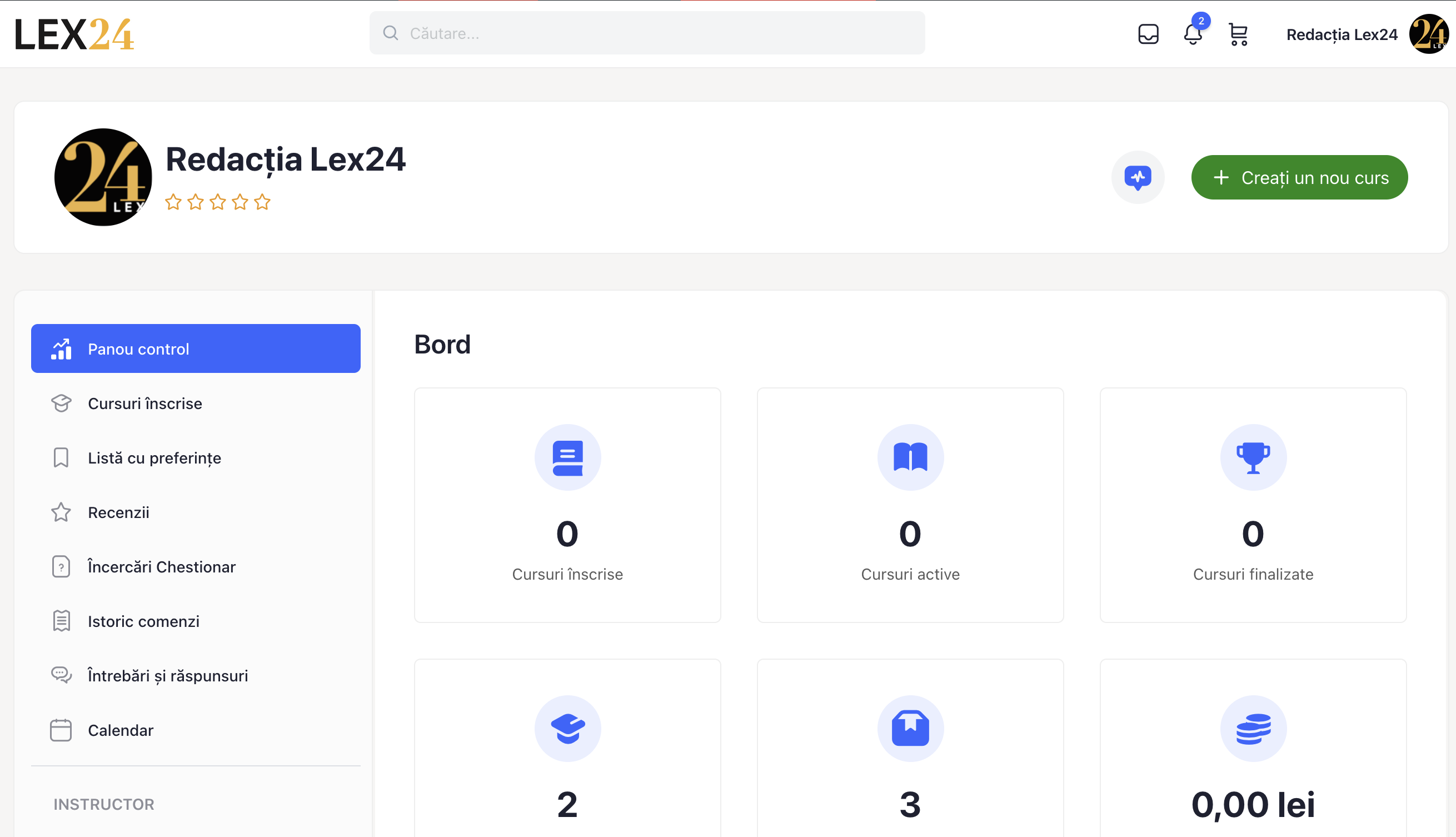
Task: View Încercări Chestionar page
Action: (x=162, y=567)
